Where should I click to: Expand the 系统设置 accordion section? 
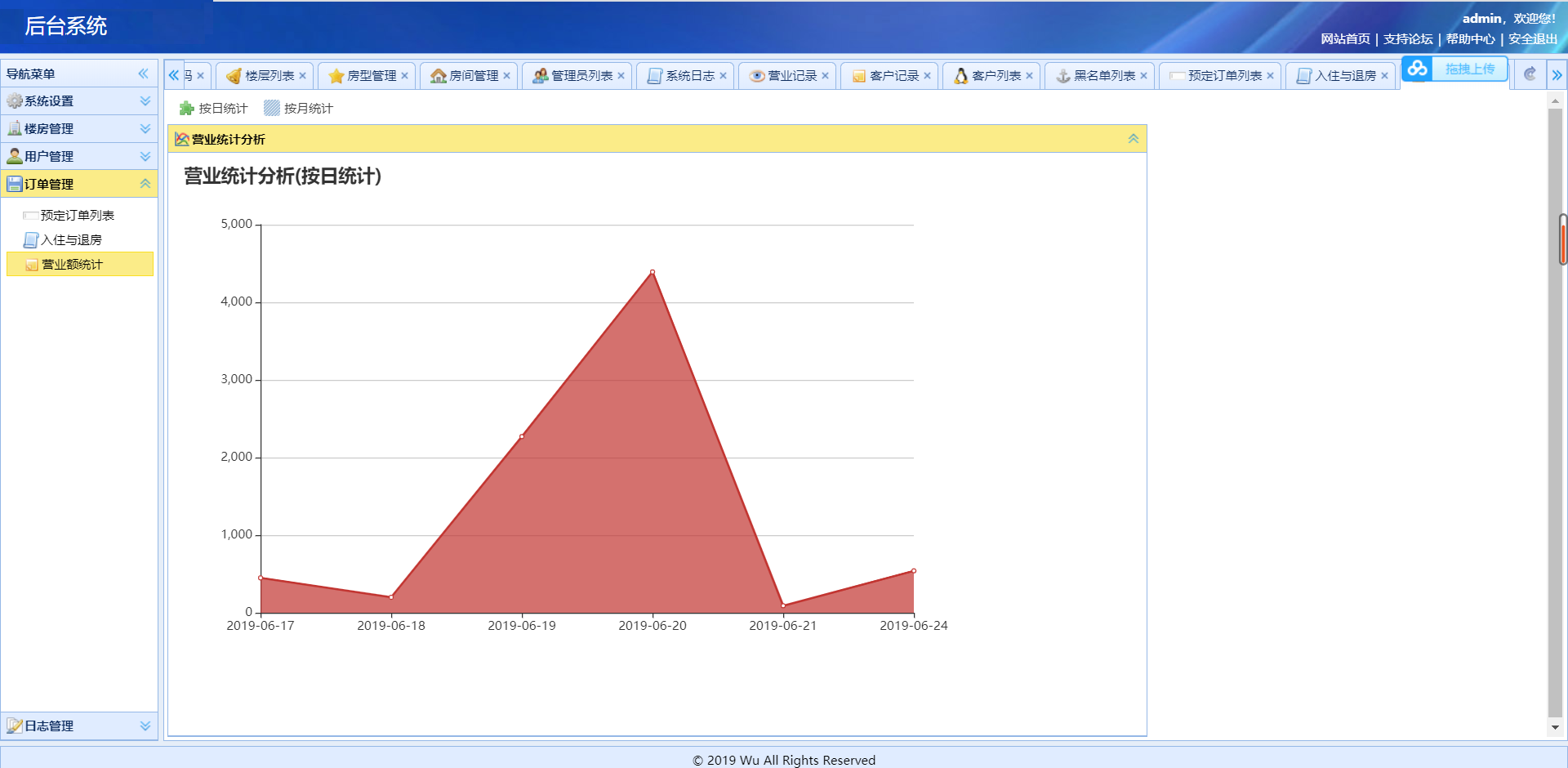tap(79, 101)
